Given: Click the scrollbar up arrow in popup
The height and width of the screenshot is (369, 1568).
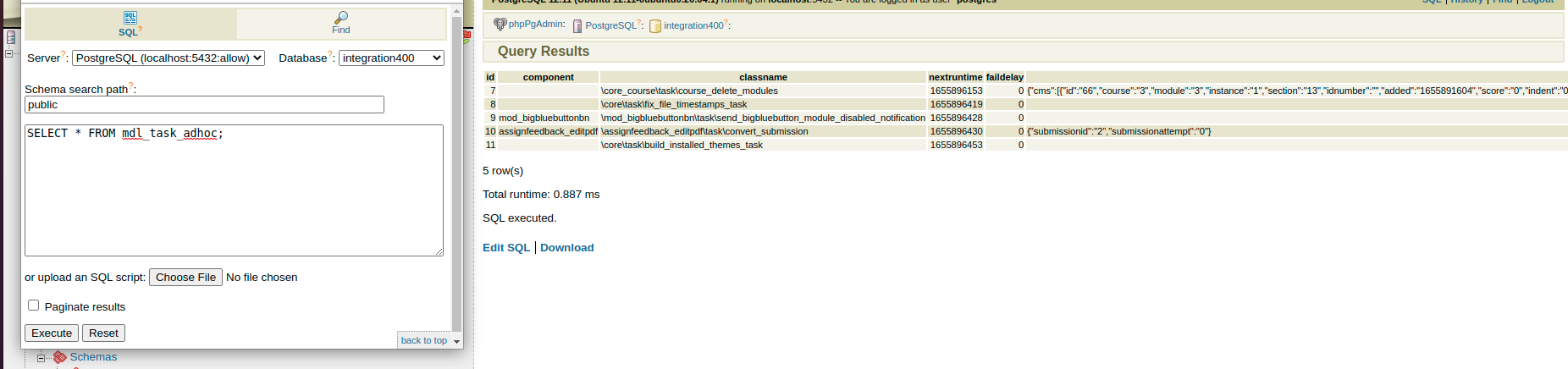Looking at the screenshot, I should pos(457,12).
